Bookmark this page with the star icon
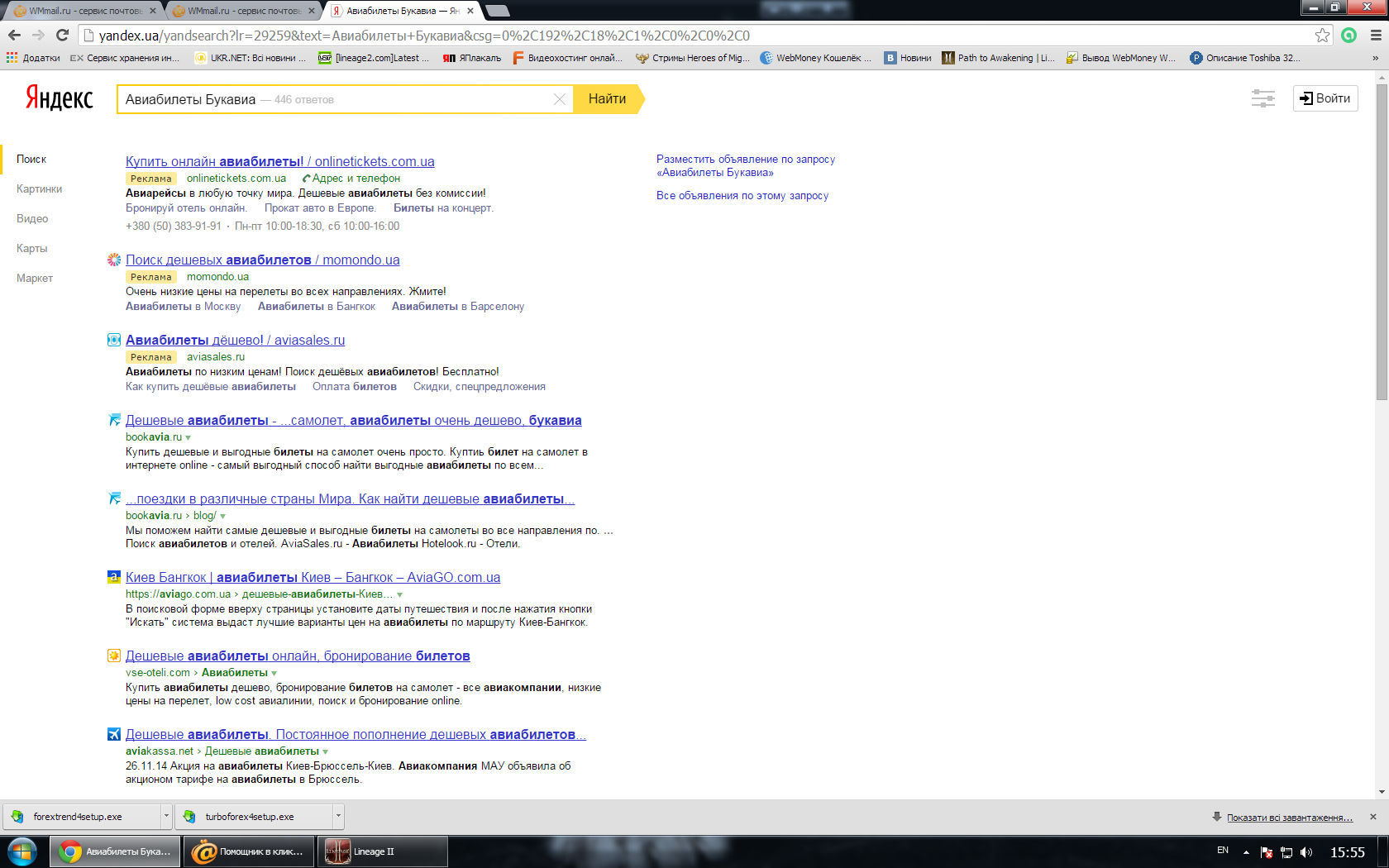The height and width of the screenshot is (868, 1389). [x=1322, y=36]
